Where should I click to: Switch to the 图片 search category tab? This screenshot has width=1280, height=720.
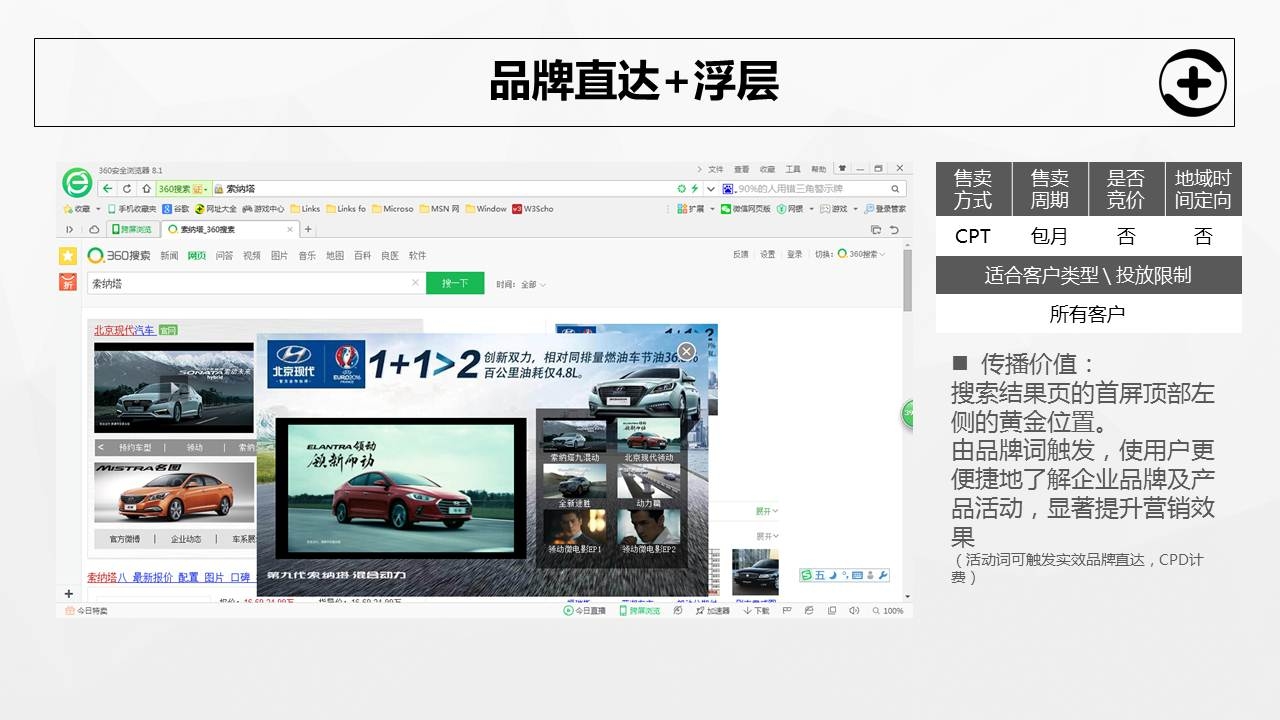[x=279, y=256]
